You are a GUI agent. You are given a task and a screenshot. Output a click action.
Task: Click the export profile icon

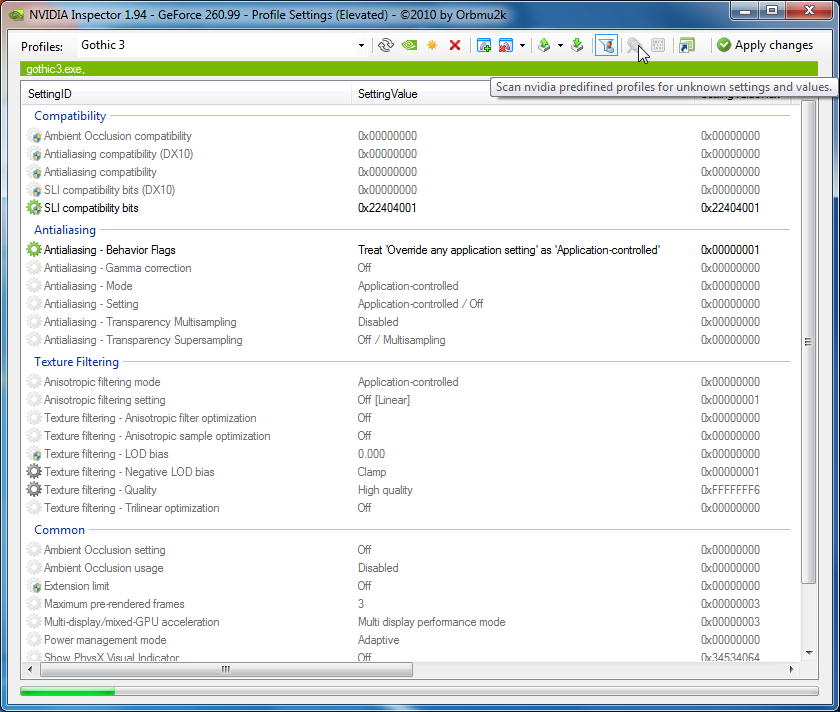(x=544, y=45)
